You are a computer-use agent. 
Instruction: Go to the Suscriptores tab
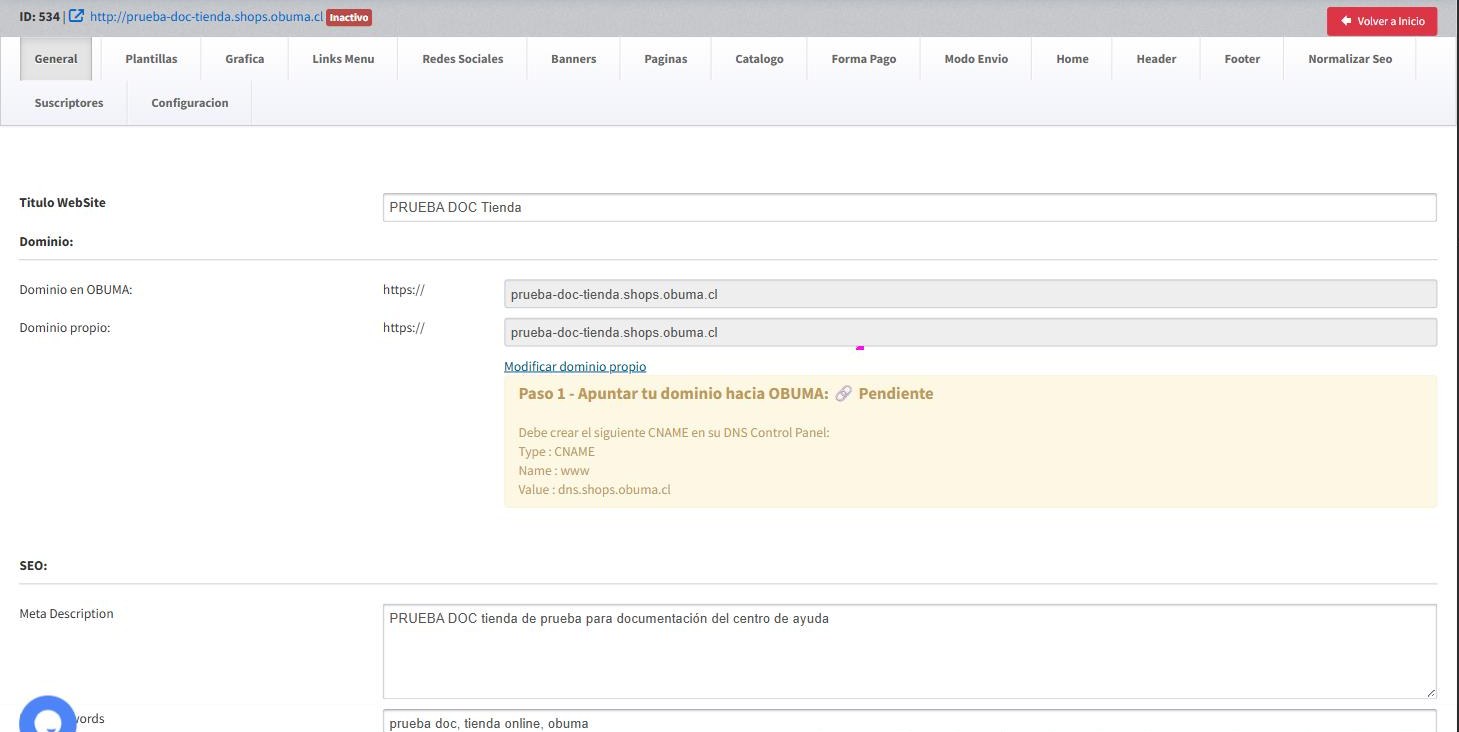pyautogui.click(x=69, y=103)
